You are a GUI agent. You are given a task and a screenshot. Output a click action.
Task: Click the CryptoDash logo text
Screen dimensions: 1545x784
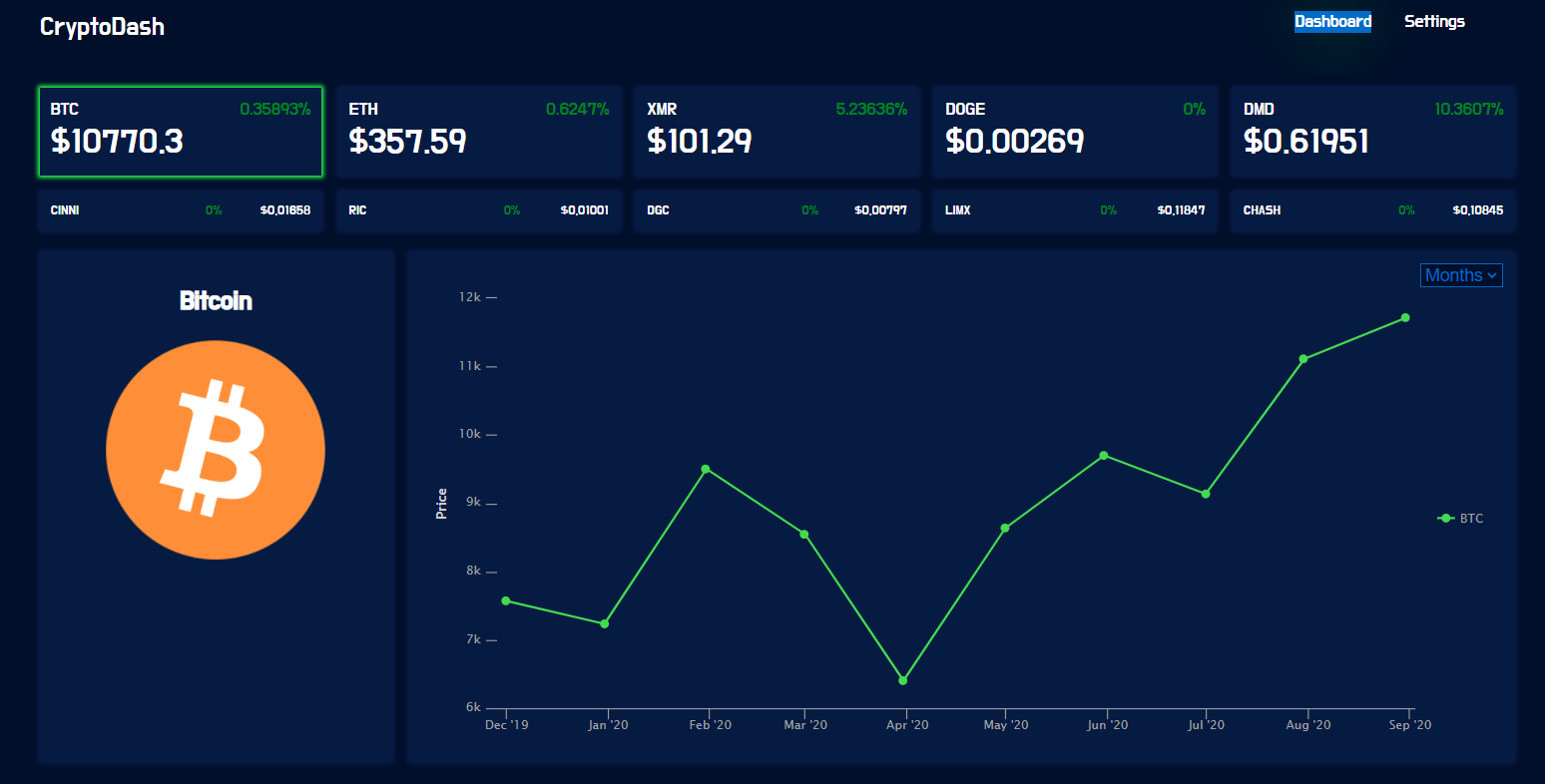[x=102, y=27]
